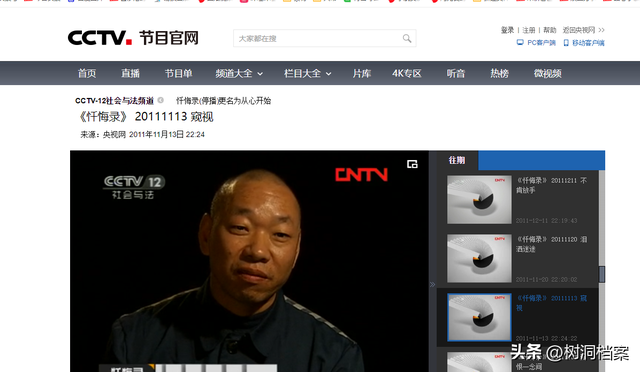This screenshot has width=640, height=372.
Task: Expand the 栏目大全 dropdown
Action: (x=308, y=74)
